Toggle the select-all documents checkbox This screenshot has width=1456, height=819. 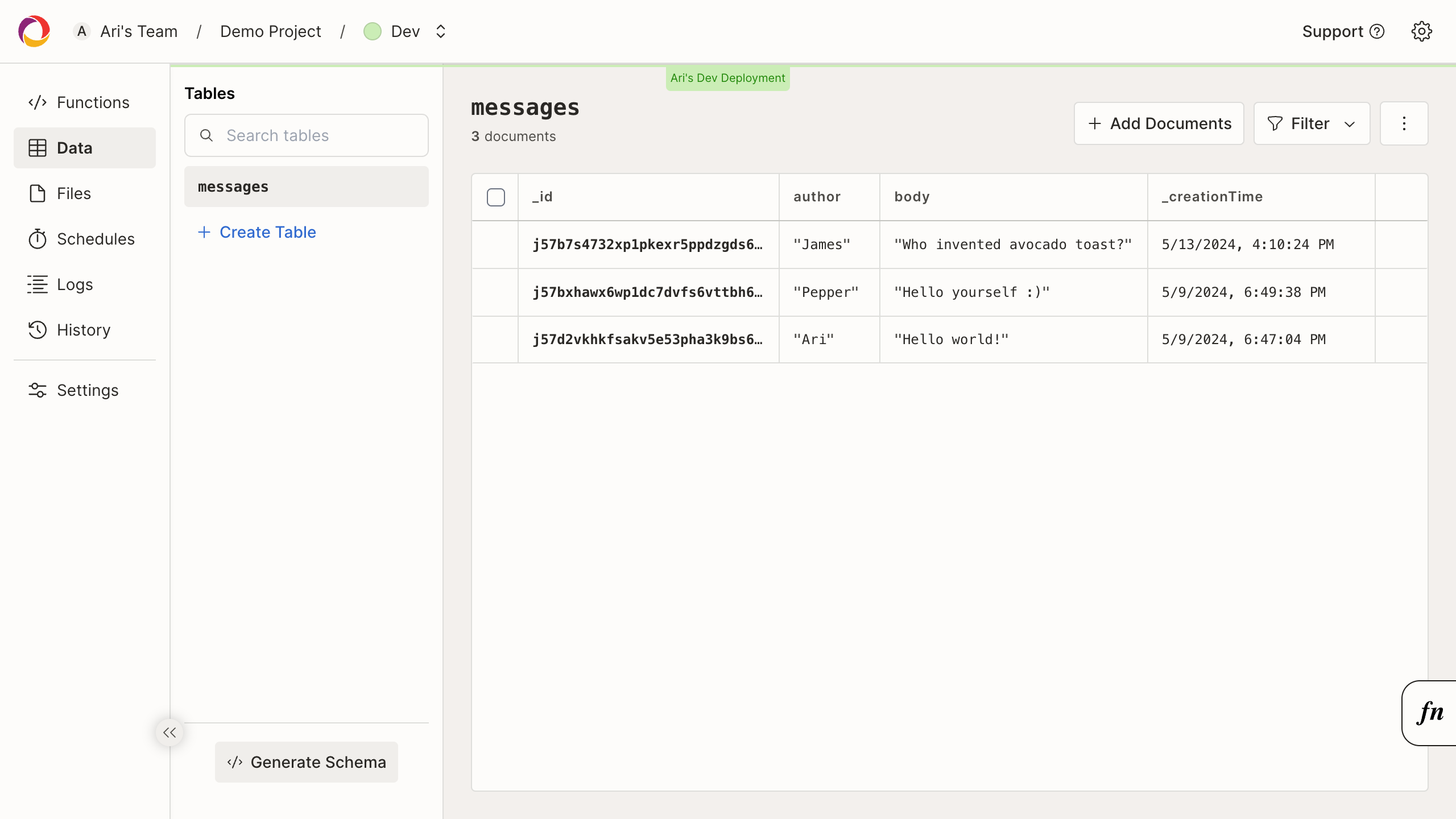(x=495, y=197)
